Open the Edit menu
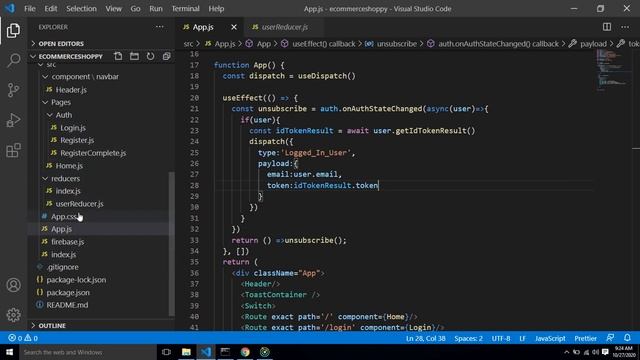 pos(51,9)
